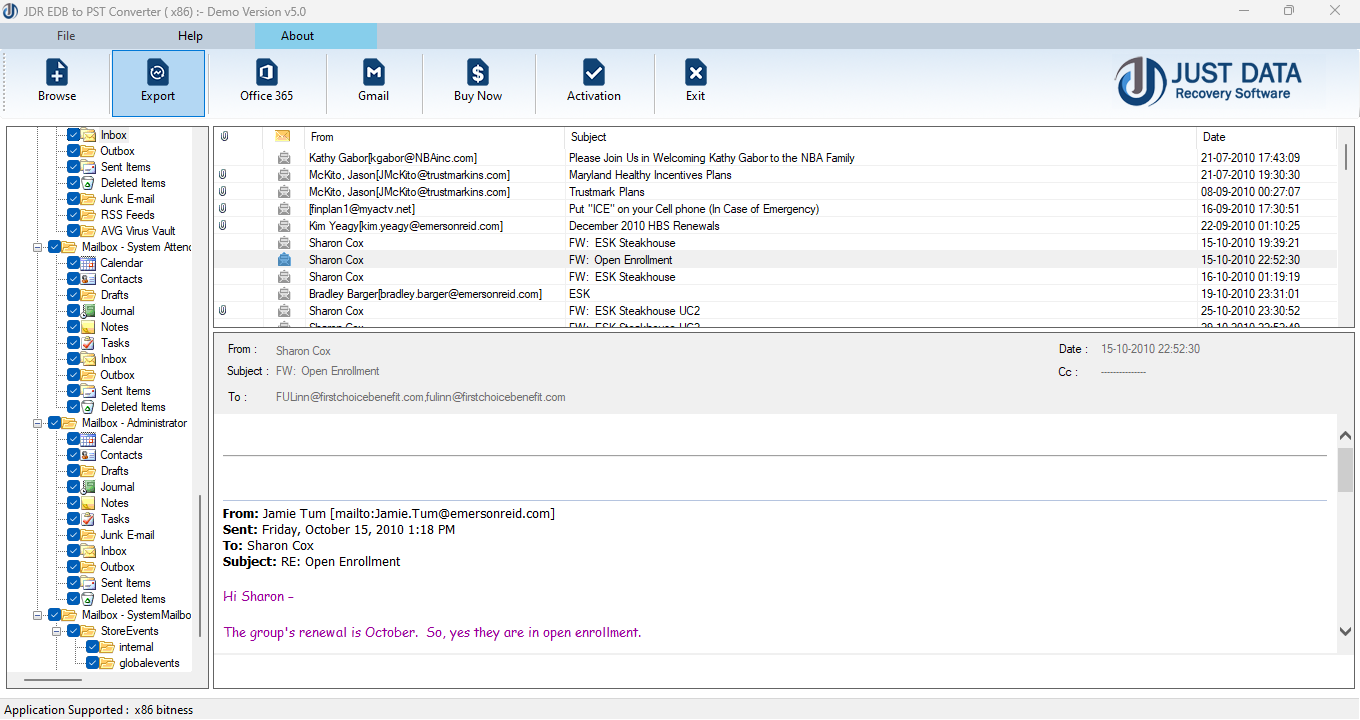Click the Just Data Recovery logo
1360x720 pixels.
1208,82
